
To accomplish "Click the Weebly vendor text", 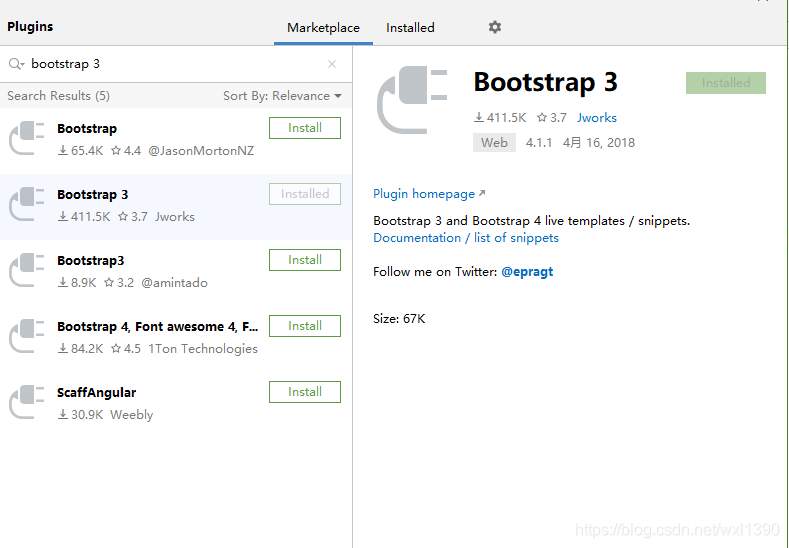I will 131,415.
